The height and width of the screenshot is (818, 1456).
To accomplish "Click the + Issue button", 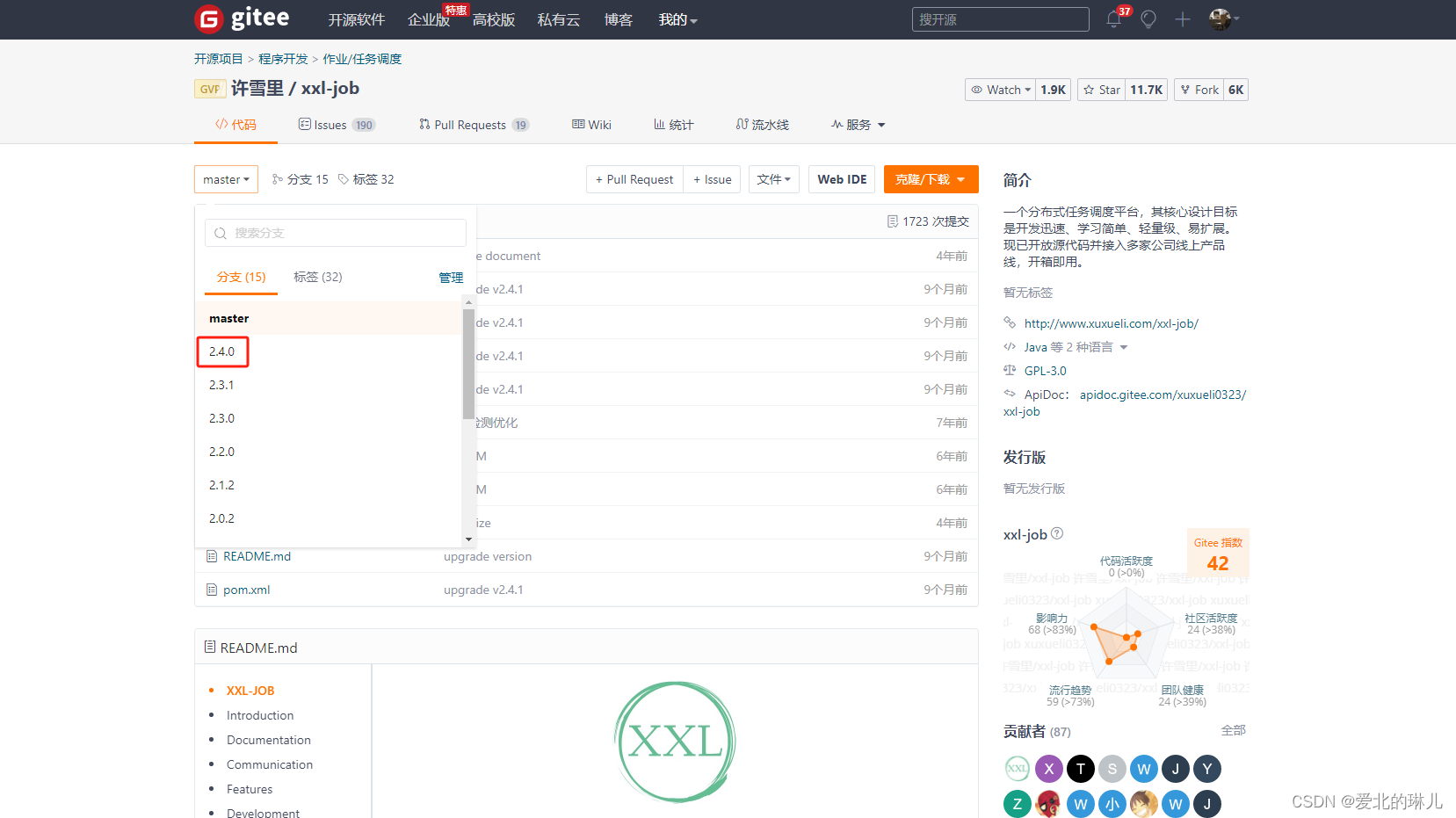I will pyautogui.click(x=712, y=179).
